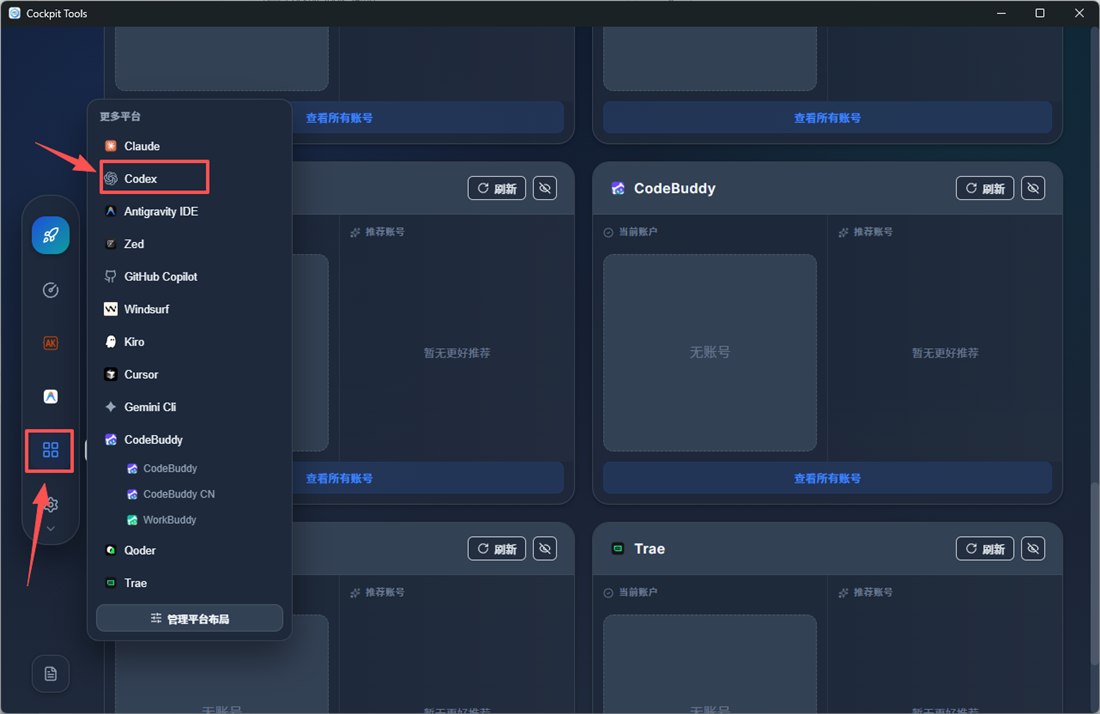Expand the sidebar chevron below settings
Image resolution: width=1100 pixels, height=714 pixels.
tap(51, 528)
